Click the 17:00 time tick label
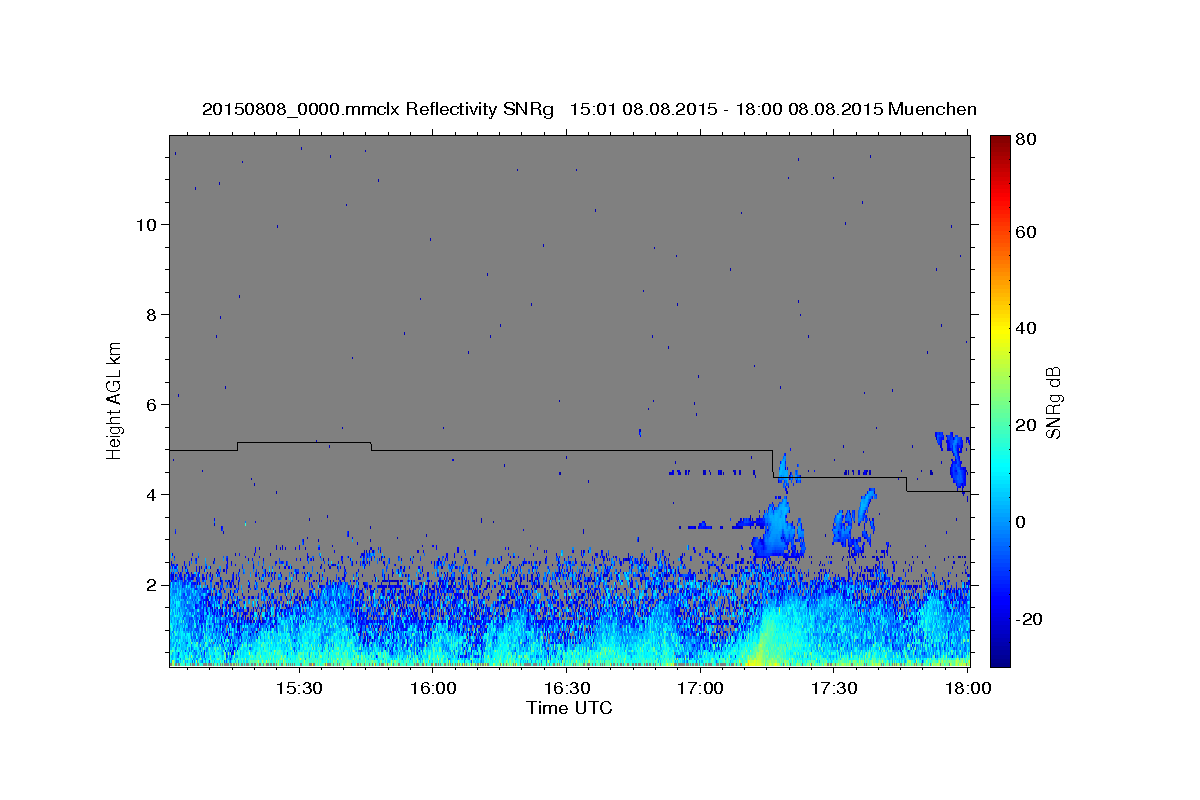Viewport: 1200px width, 800px height. 699,688
